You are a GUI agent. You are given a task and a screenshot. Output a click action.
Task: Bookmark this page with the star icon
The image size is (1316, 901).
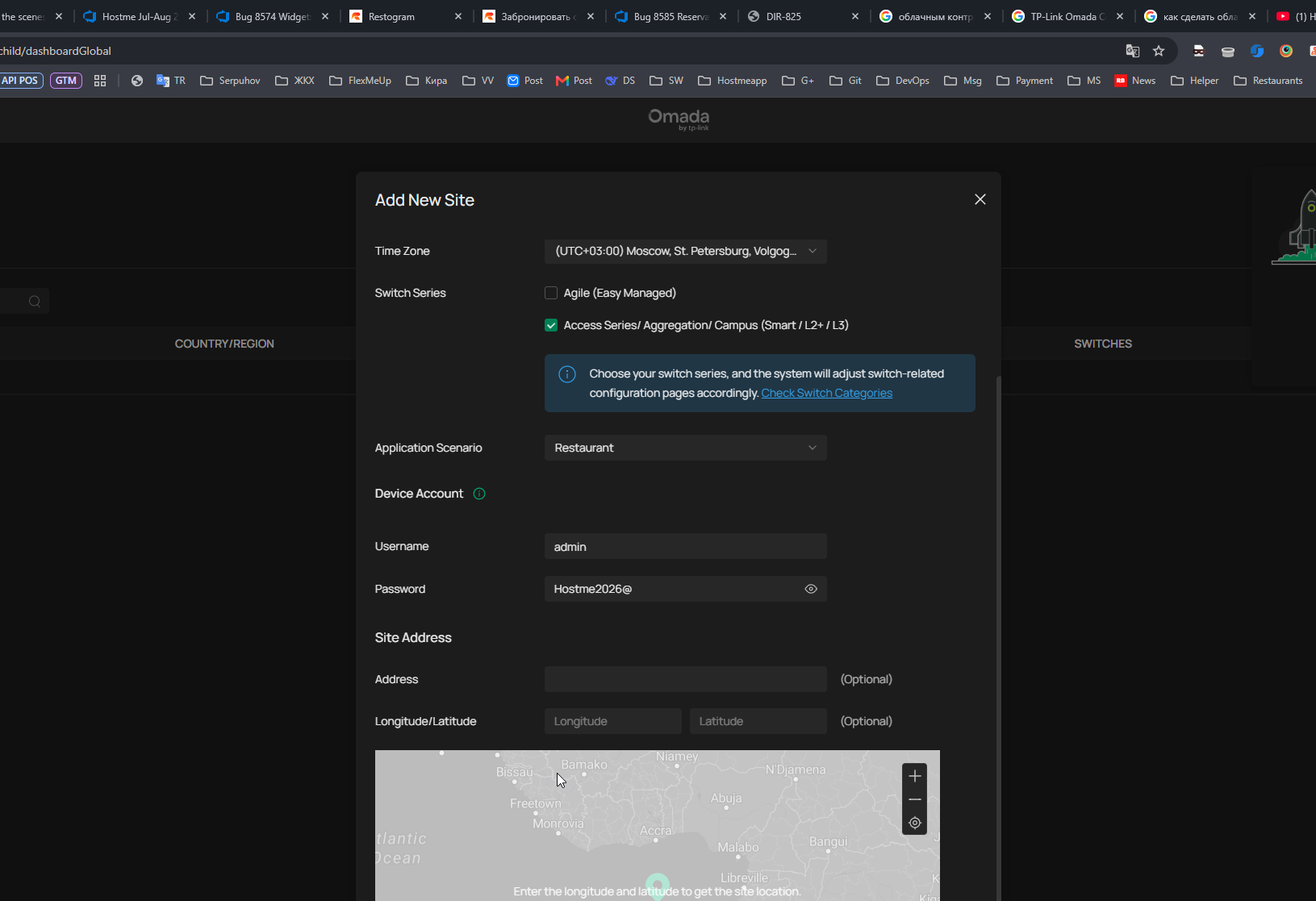[x=1159, y=51]
